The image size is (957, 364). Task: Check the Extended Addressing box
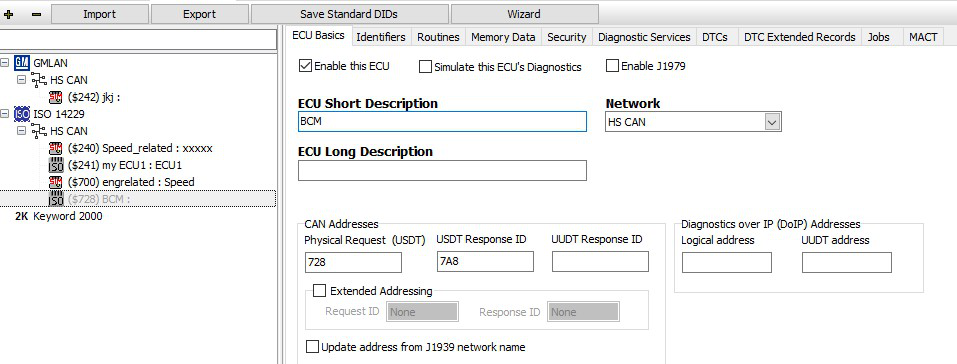tap(319, 291)
